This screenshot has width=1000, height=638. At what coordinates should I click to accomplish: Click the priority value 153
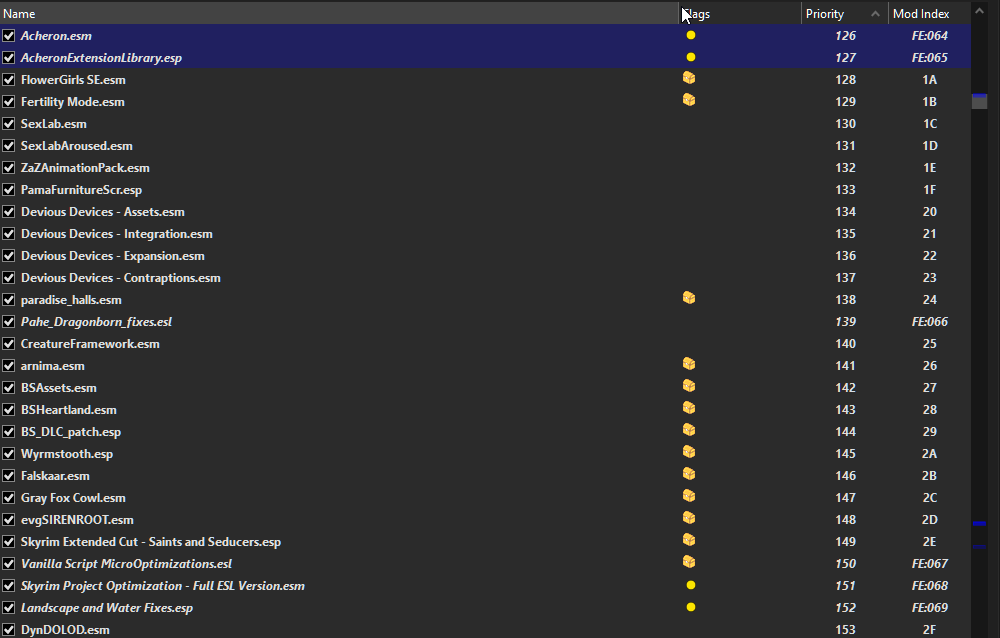tap(846, 630)
